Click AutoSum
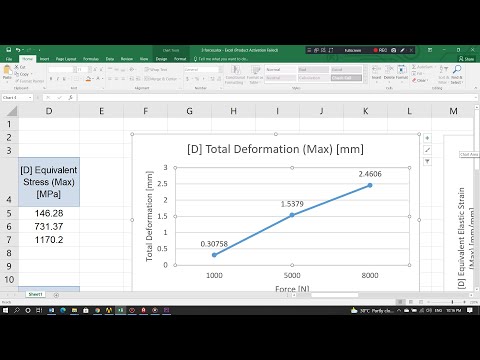 point(422,67)
